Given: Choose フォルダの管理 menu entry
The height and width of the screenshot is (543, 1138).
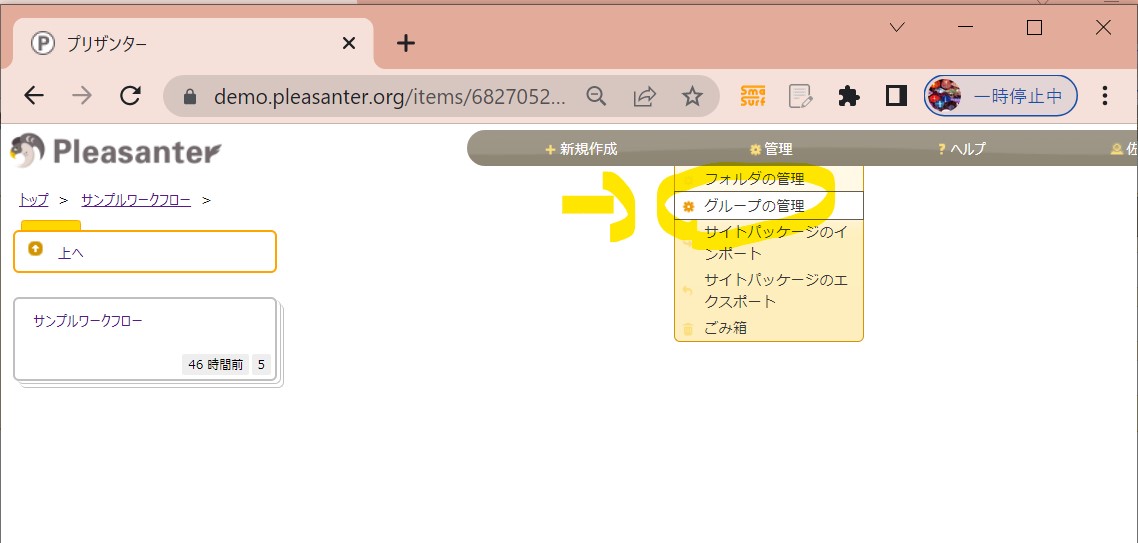Looking at the screenshot, I should pyautogui.click(x=754, y=180).
